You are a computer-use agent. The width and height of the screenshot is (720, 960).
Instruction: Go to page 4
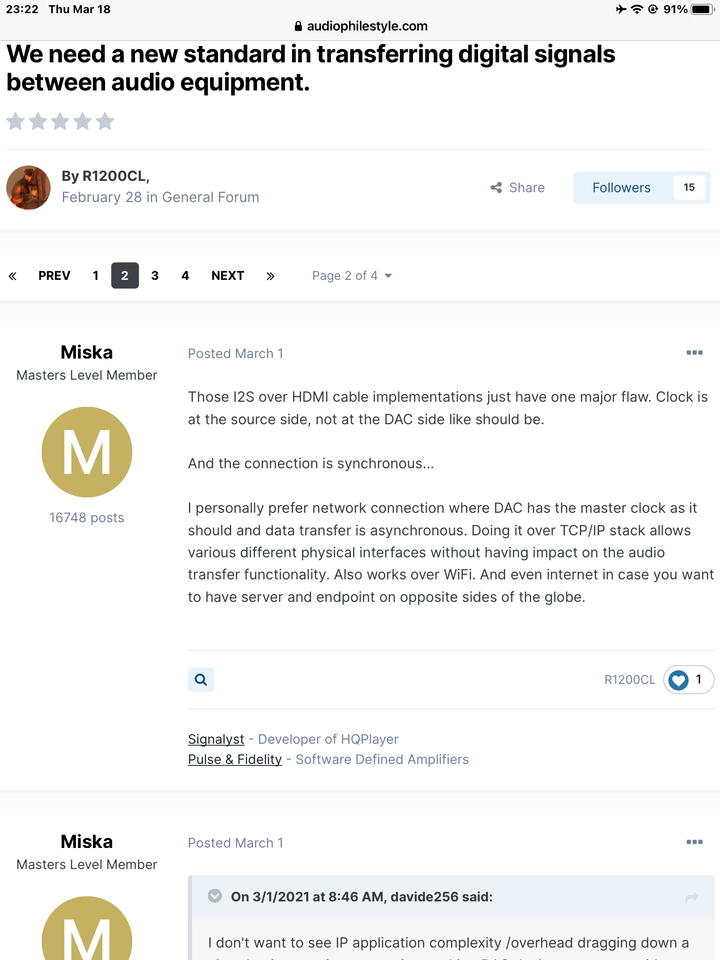(185, 276)
